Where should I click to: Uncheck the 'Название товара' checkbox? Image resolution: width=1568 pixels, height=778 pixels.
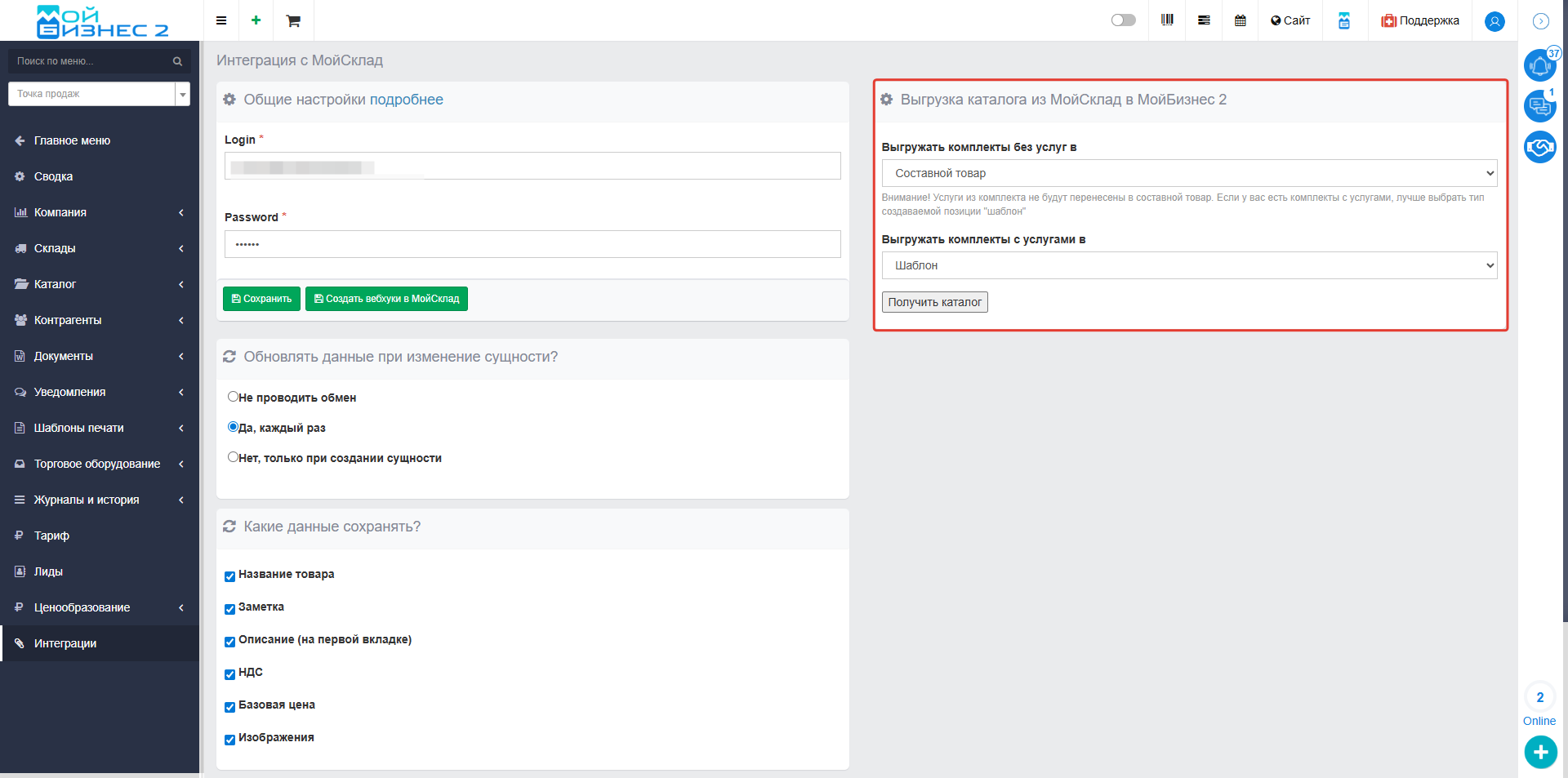[x=229, y=576]
